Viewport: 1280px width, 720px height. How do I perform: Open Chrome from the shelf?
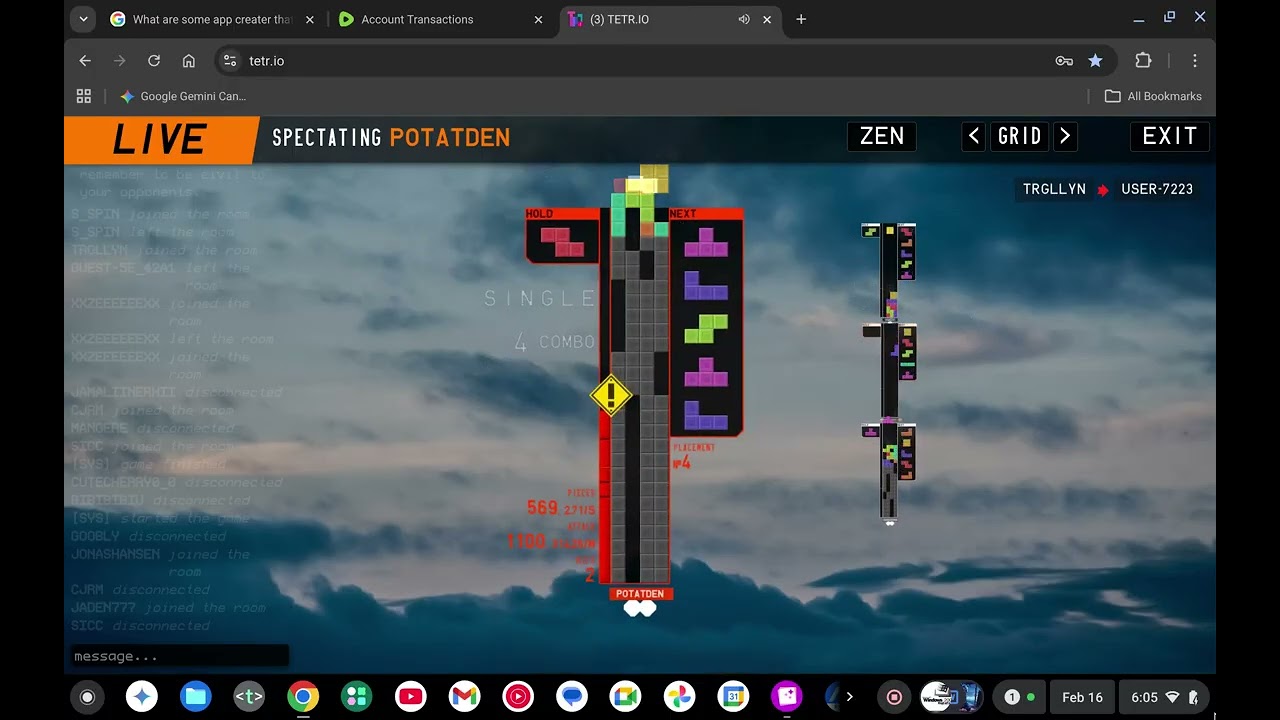pyautogui.click(x=303, y=697)
